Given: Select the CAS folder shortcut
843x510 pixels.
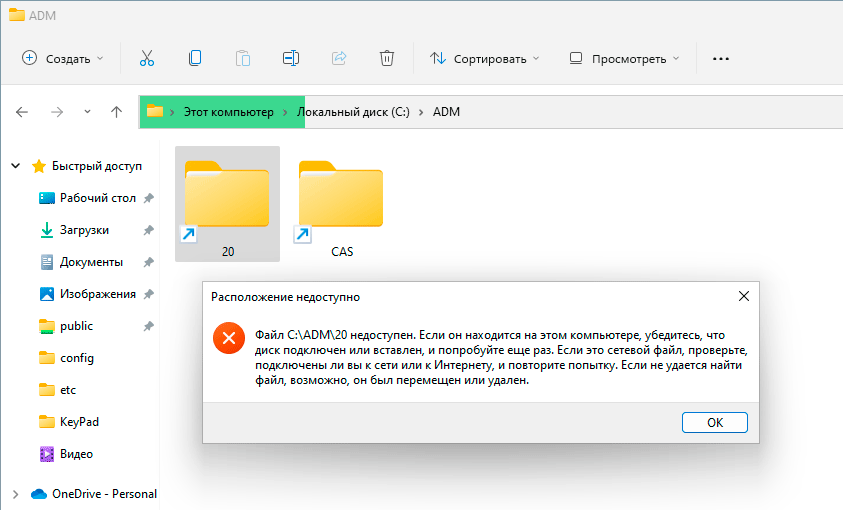Looking at the screenshot, I should (341, 204).
